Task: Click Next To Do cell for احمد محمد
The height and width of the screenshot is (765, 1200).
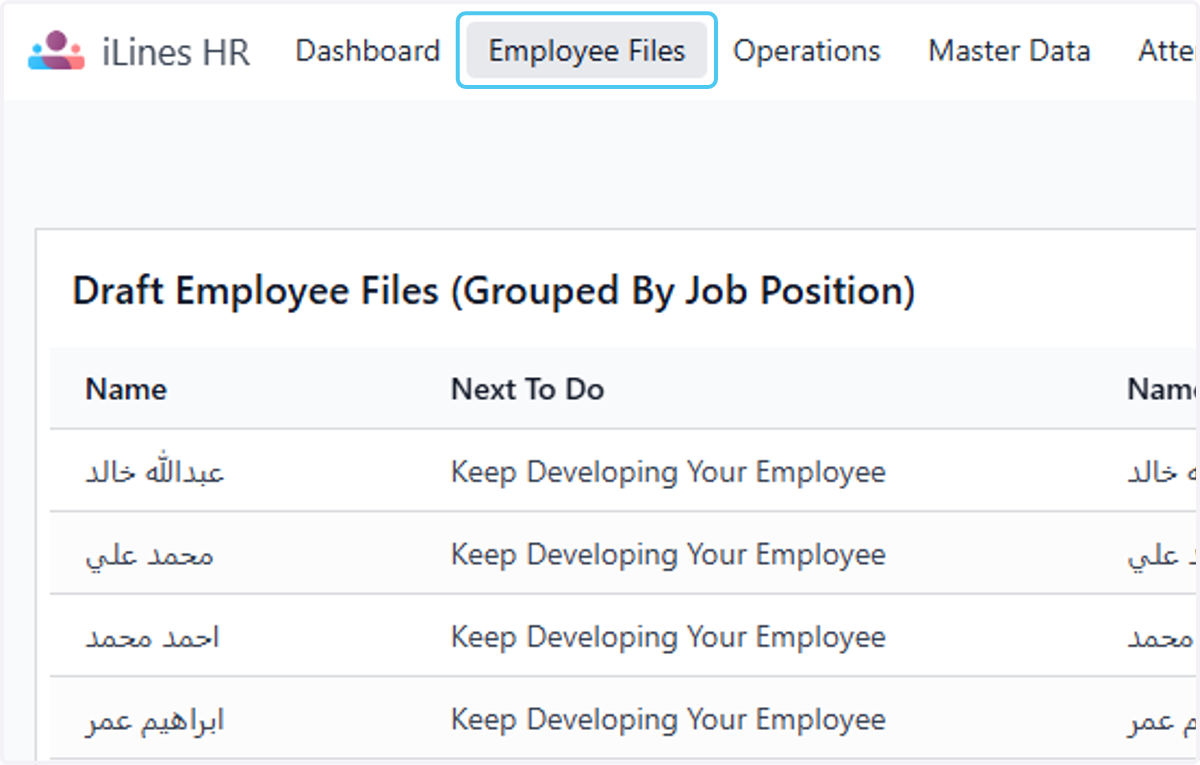Action: [x=668, y=637]
